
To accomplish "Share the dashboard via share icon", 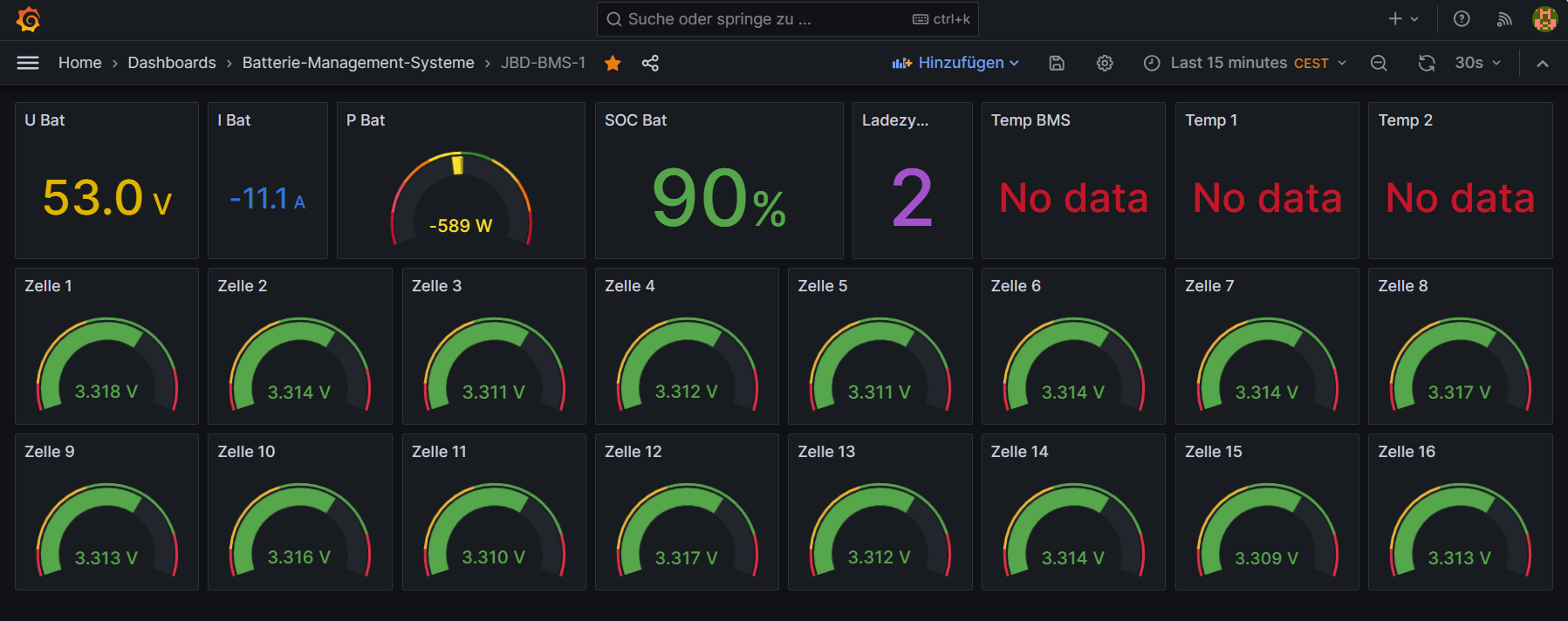I will 650,63.
